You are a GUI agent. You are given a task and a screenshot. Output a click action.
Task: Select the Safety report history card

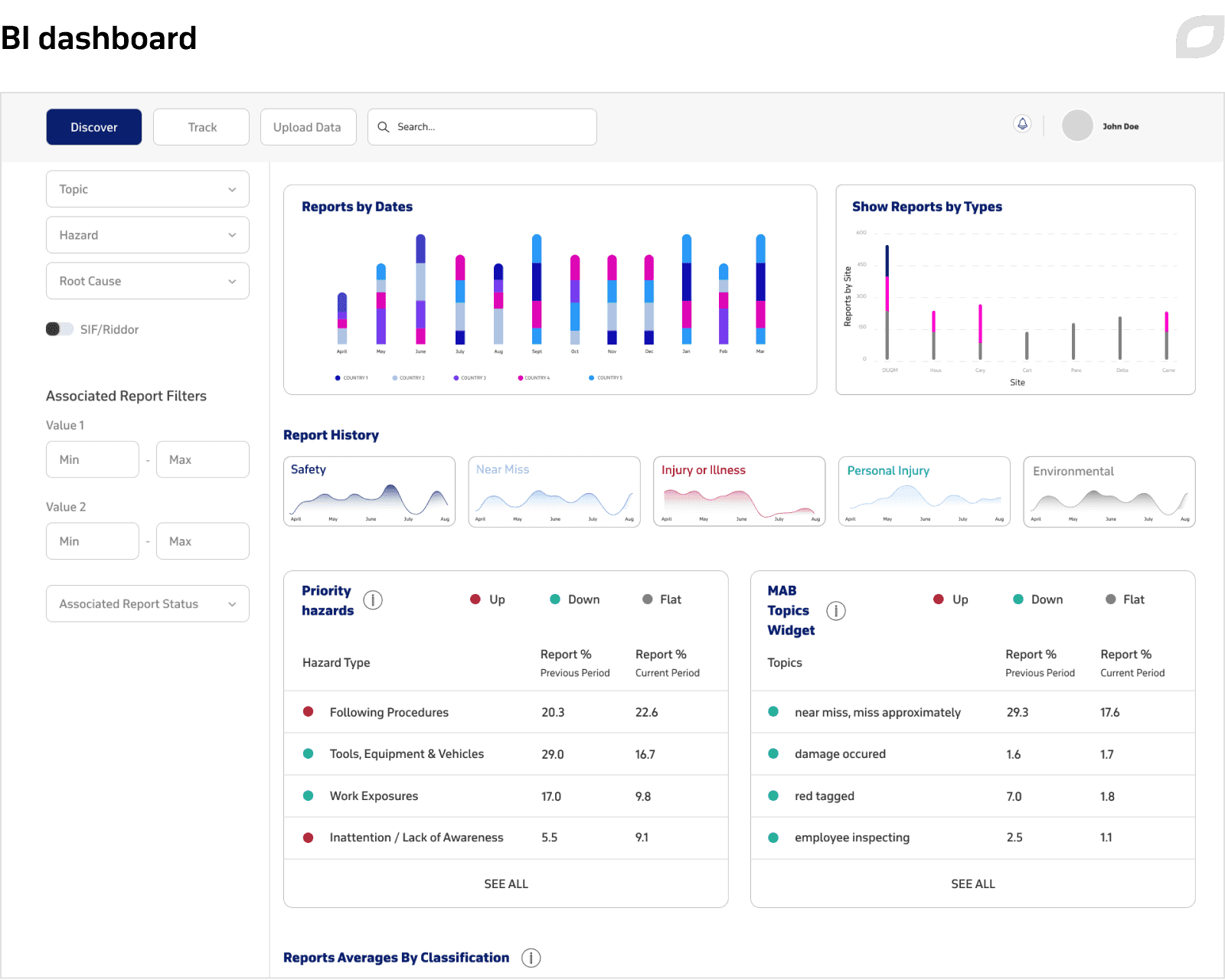click(369, 492)
